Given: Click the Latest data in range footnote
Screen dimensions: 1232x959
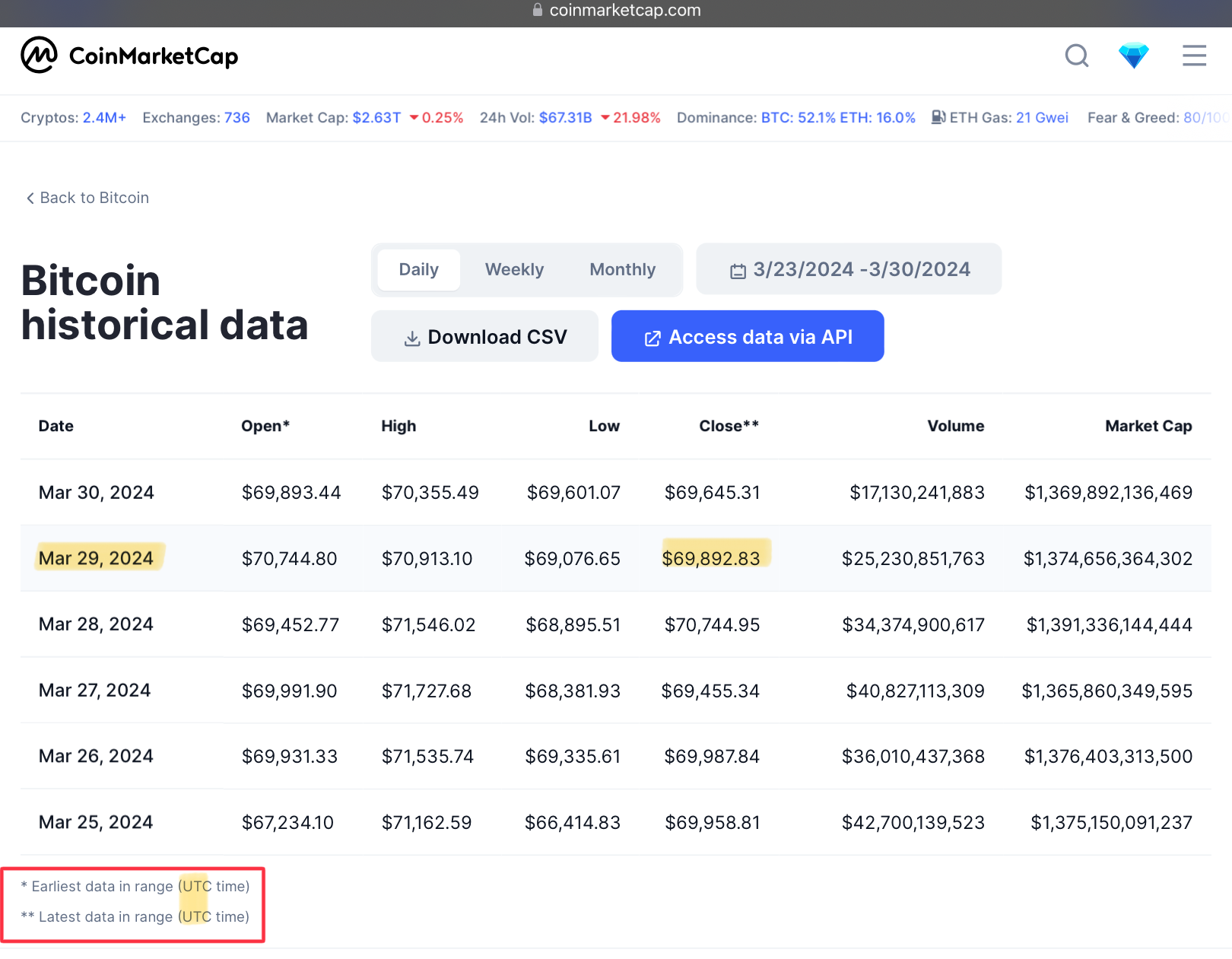Looking at the screenshot, I should point(135,917).
